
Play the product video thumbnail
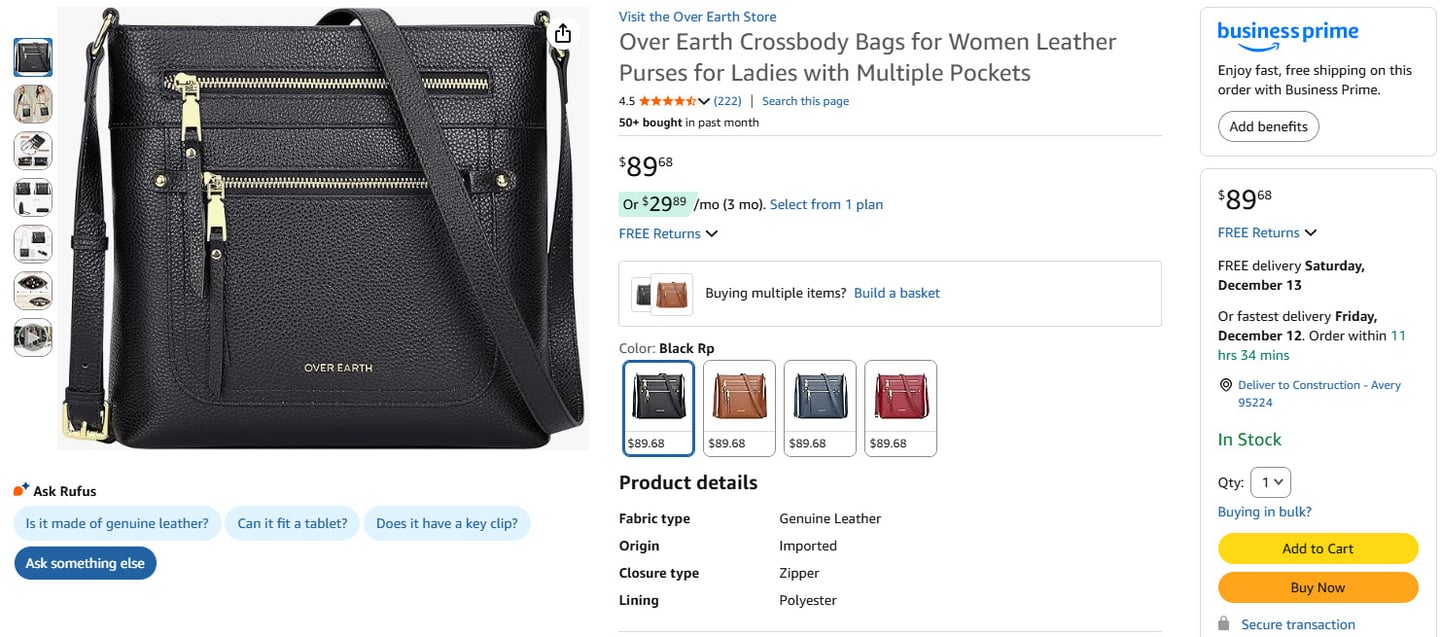pyautogui.click(x=33, y=338)
